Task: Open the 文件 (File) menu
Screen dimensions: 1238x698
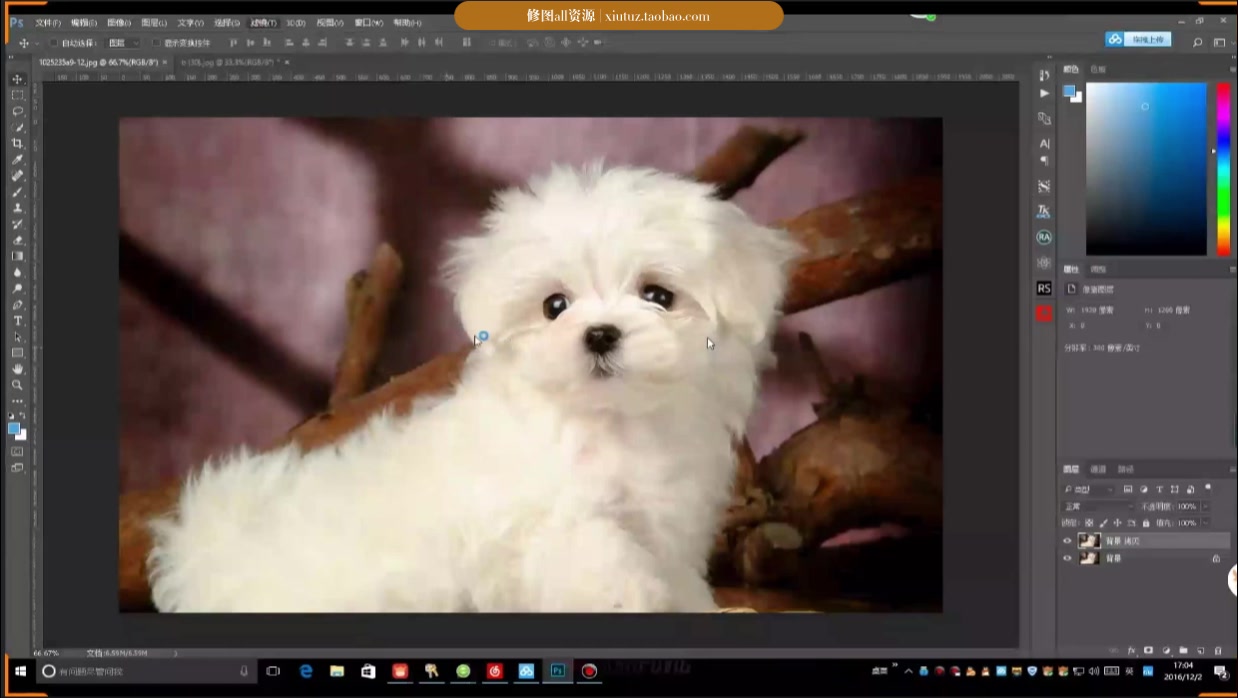Action: click(x=47, y=22)
